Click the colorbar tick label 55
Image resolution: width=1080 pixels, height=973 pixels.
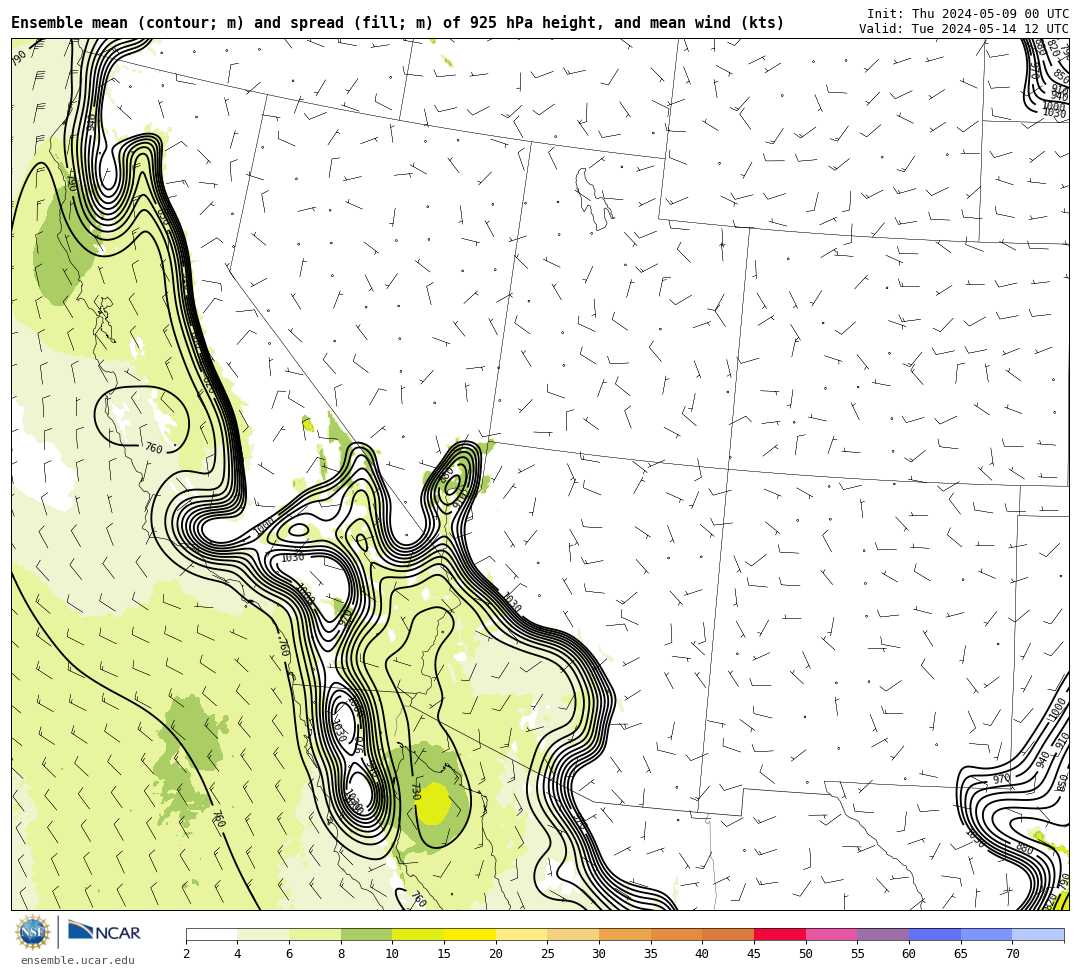[858, 954]
